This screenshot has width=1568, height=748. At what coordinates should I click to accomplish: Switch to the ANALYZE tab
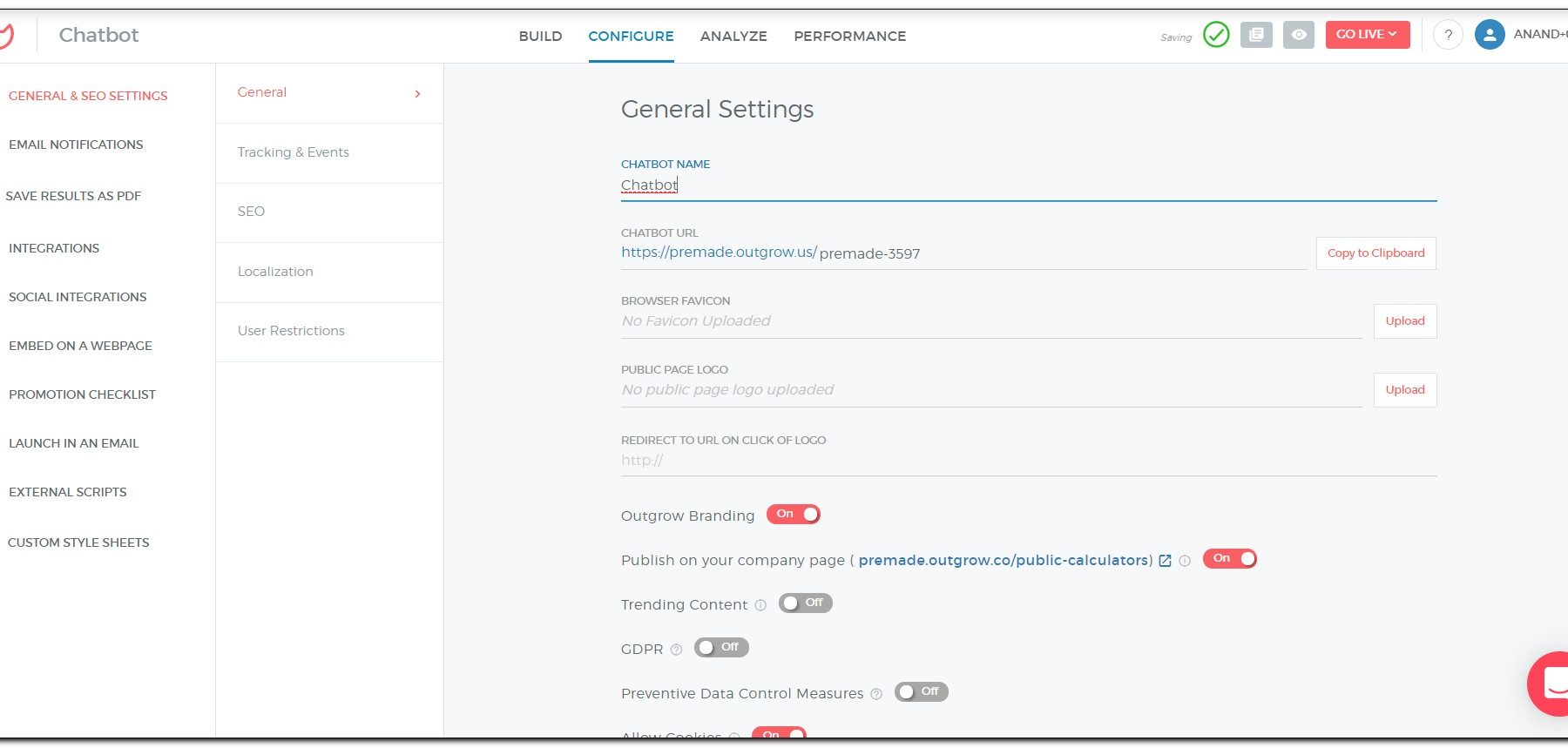point(733,36)
